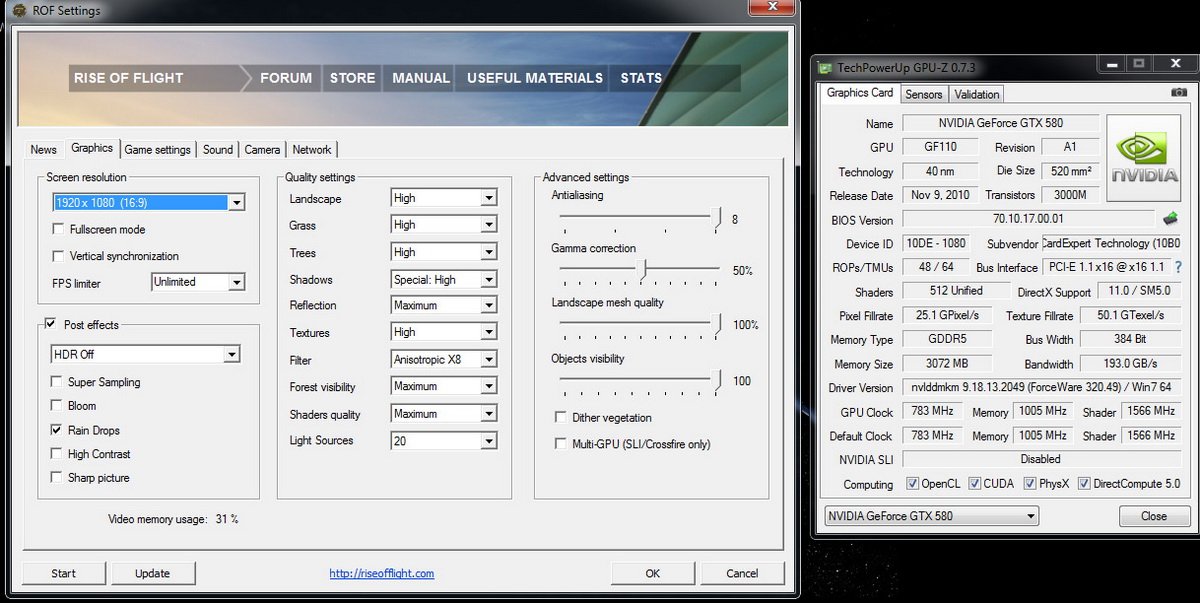Click the Antialiasing slider handle
The image size is (1200, 603).
point(716,219)
